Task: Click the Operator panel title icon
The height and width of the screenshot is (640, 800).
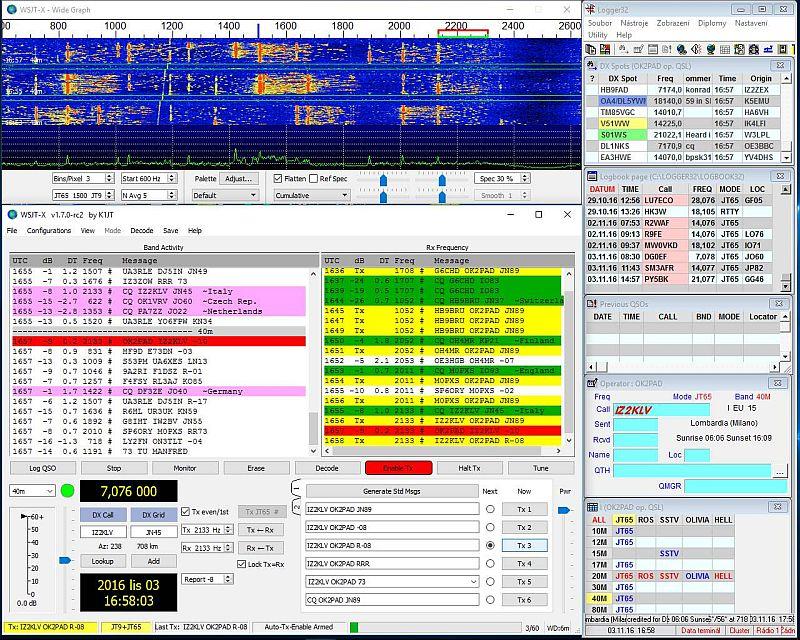Action: coord(592,383)
